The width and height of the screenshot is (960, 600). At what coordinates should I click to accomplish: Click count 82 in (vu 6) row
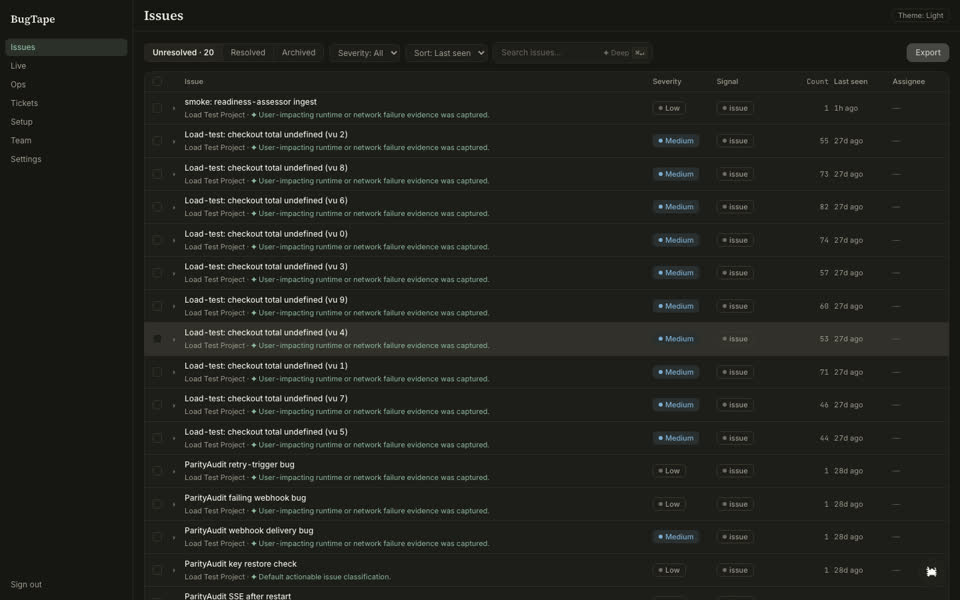(824, 207)
